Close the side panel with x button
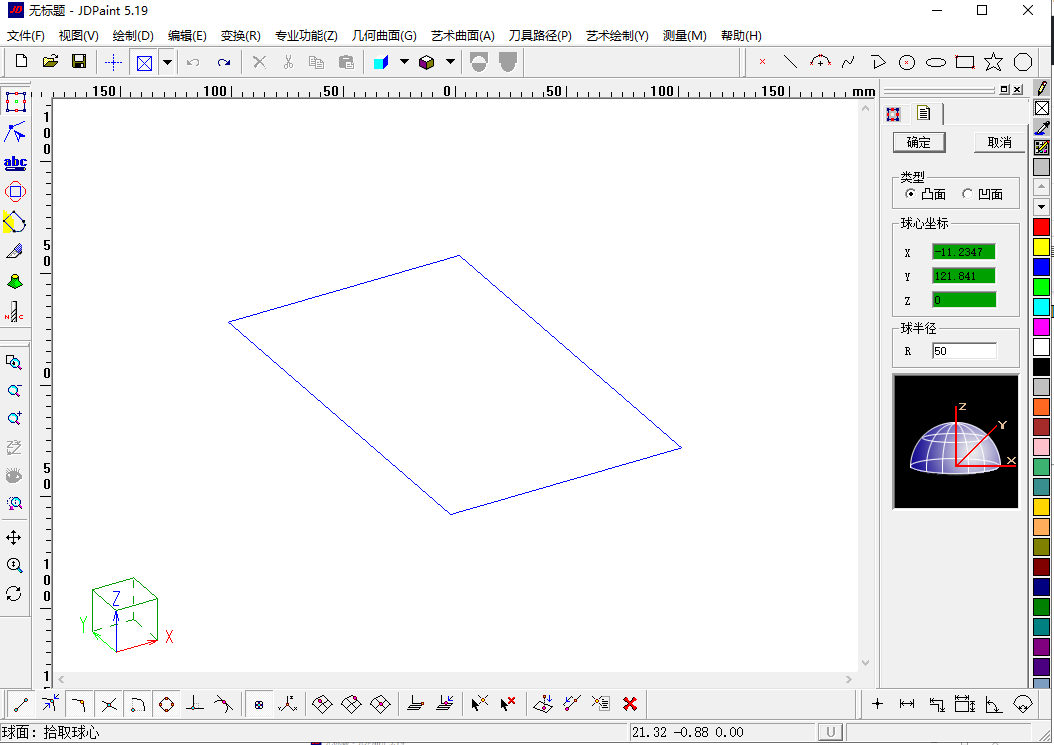1054x745 pixels. coord(1018,89)
